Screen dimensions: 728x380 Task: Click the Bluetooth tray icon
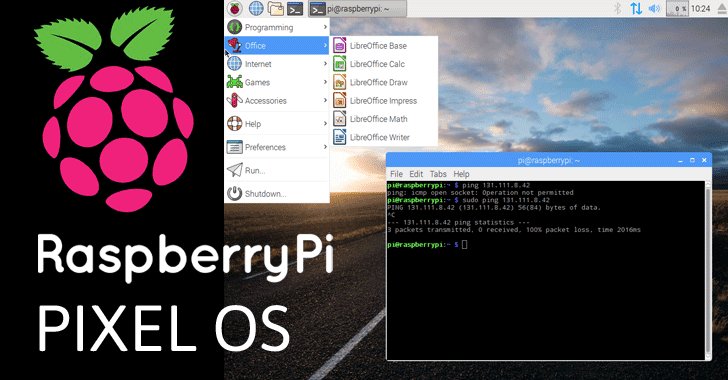click(x=618, y=8)
